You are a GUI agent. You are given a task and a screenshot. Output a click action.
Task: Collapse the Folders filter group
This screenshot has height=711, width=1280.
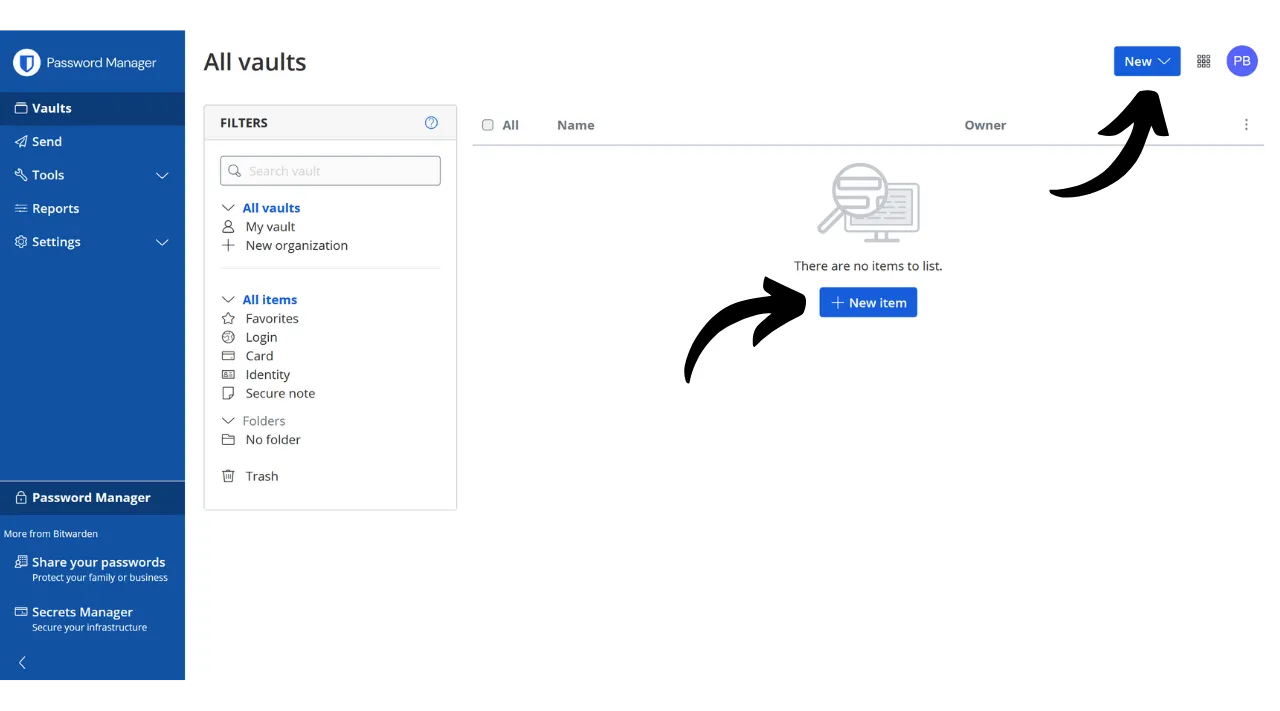(228, 421)
